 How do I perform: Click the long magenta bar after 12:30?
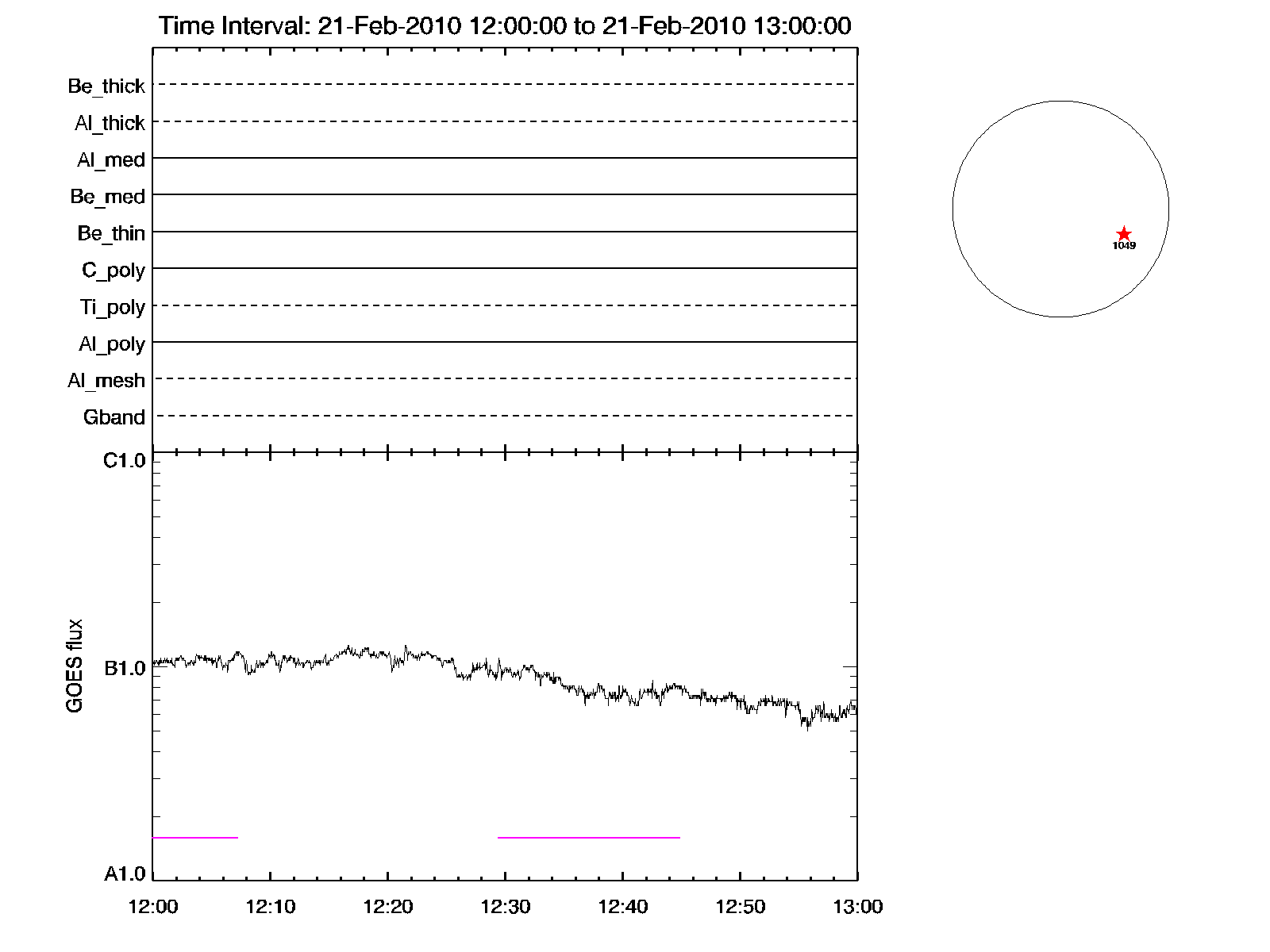pos(588,837)
